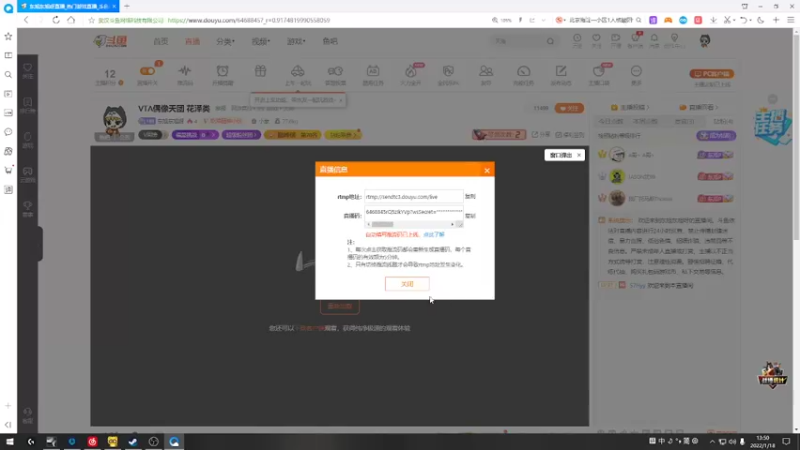This screenshot has width=800, height=450.
Task: Expand the 分类 dropdown menu
Action: point(225,41)
